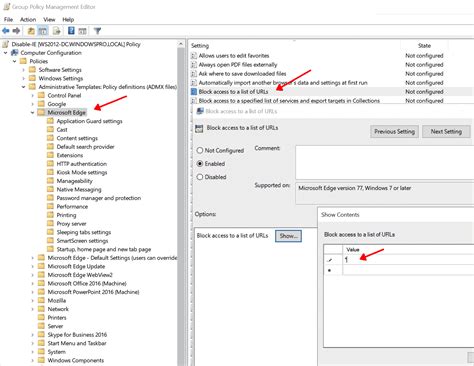
Task: Expand the Software Settings node
Action: coord(24,70)
